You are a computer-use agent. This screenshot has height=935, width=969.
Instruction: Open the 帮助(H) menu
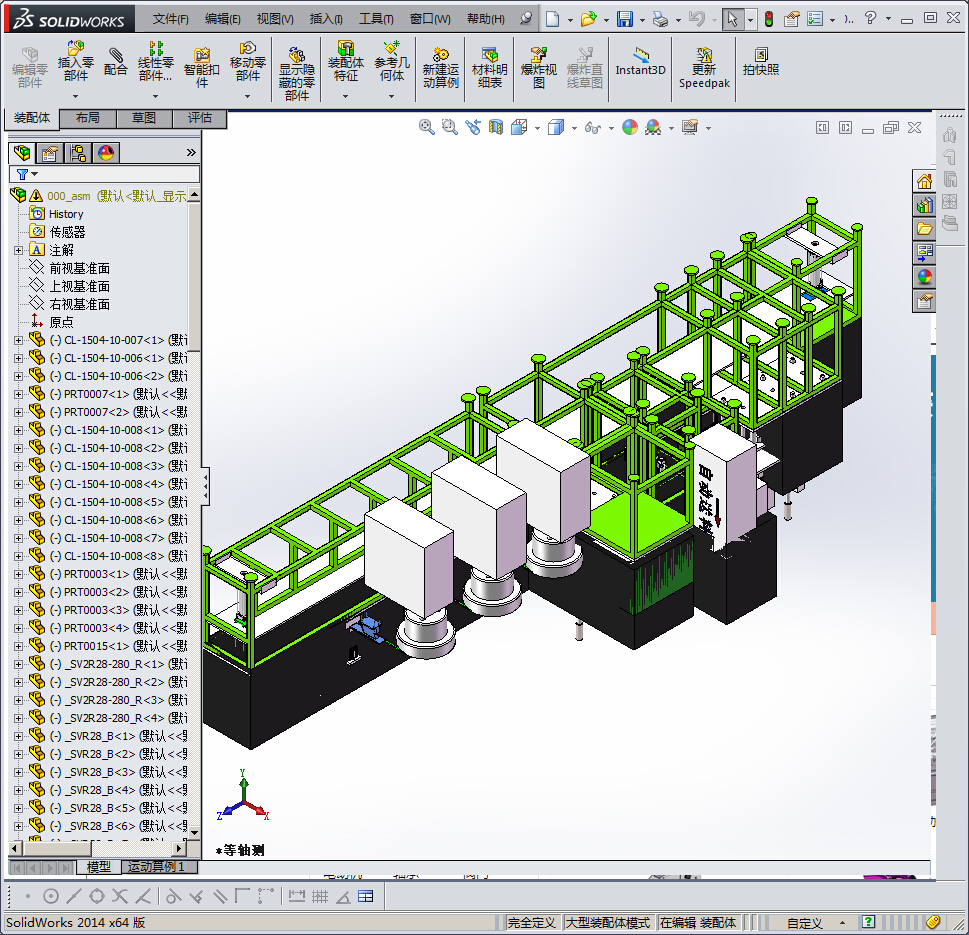[x=486, y=19]
